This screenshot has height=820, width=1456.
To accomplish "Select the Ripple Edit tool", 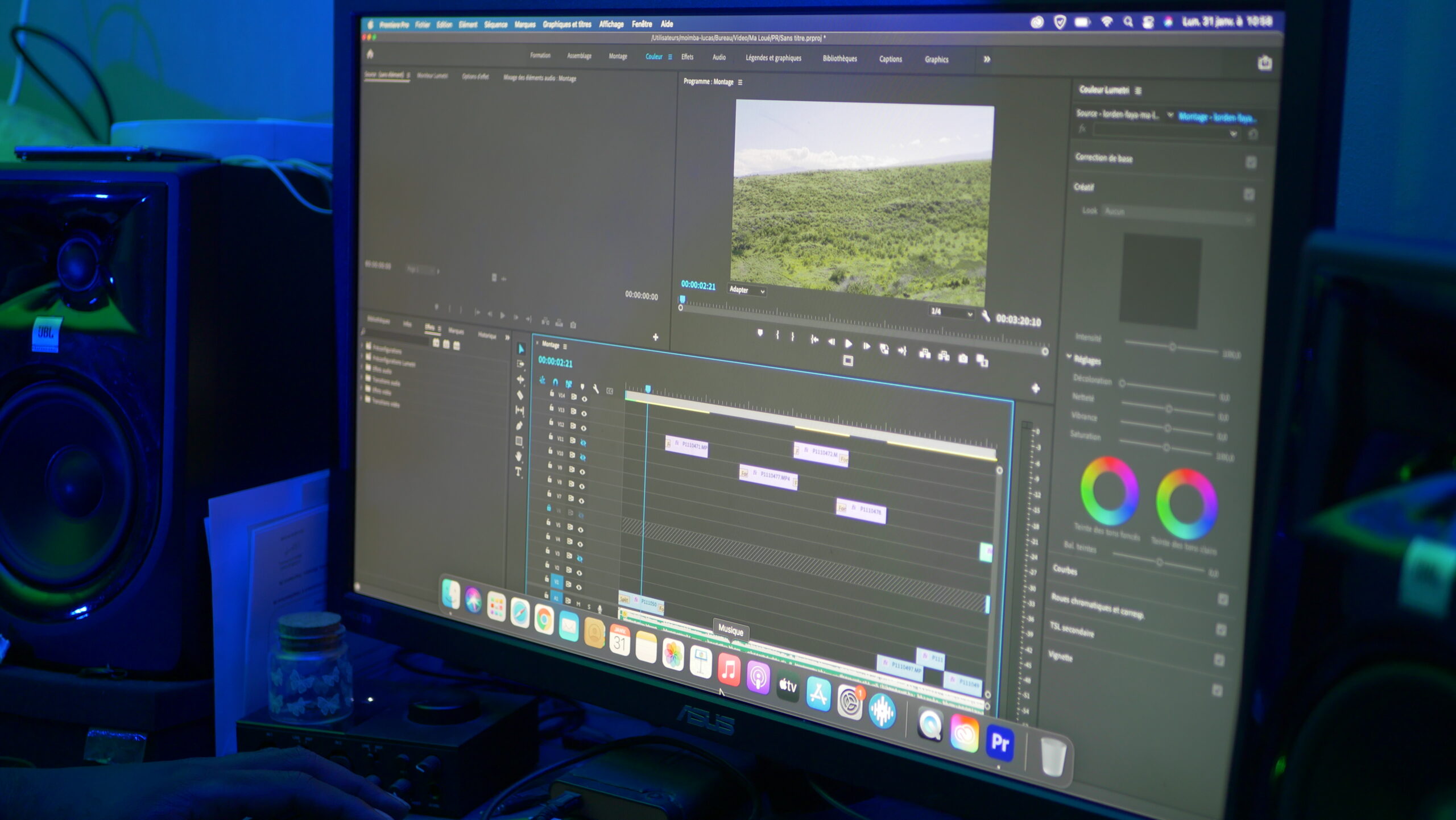I will [x=520, y=379].
